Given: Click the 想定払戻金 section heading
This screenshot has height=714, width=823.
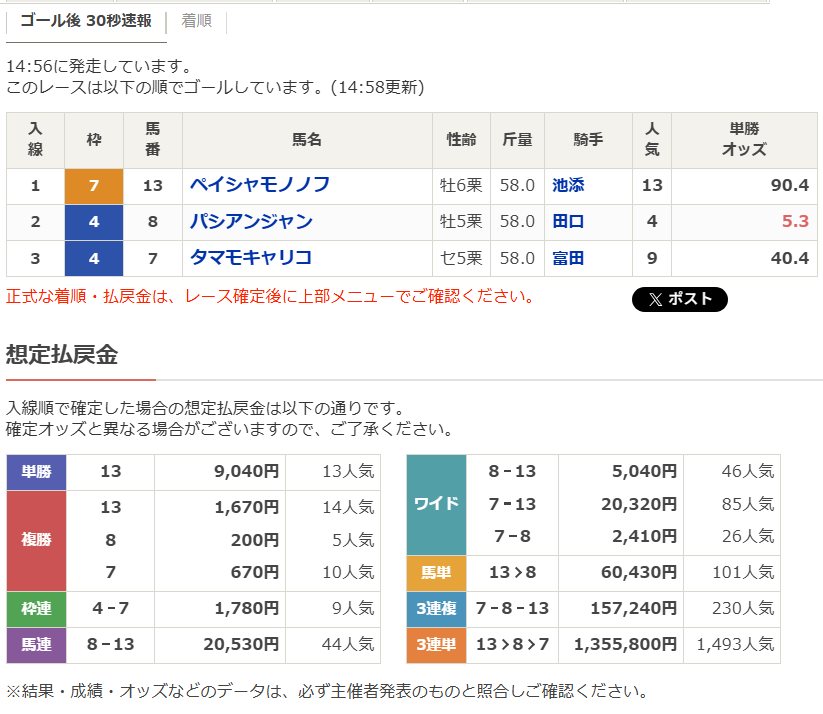Looking at the screenshot, I should click(x=62, y=355).
